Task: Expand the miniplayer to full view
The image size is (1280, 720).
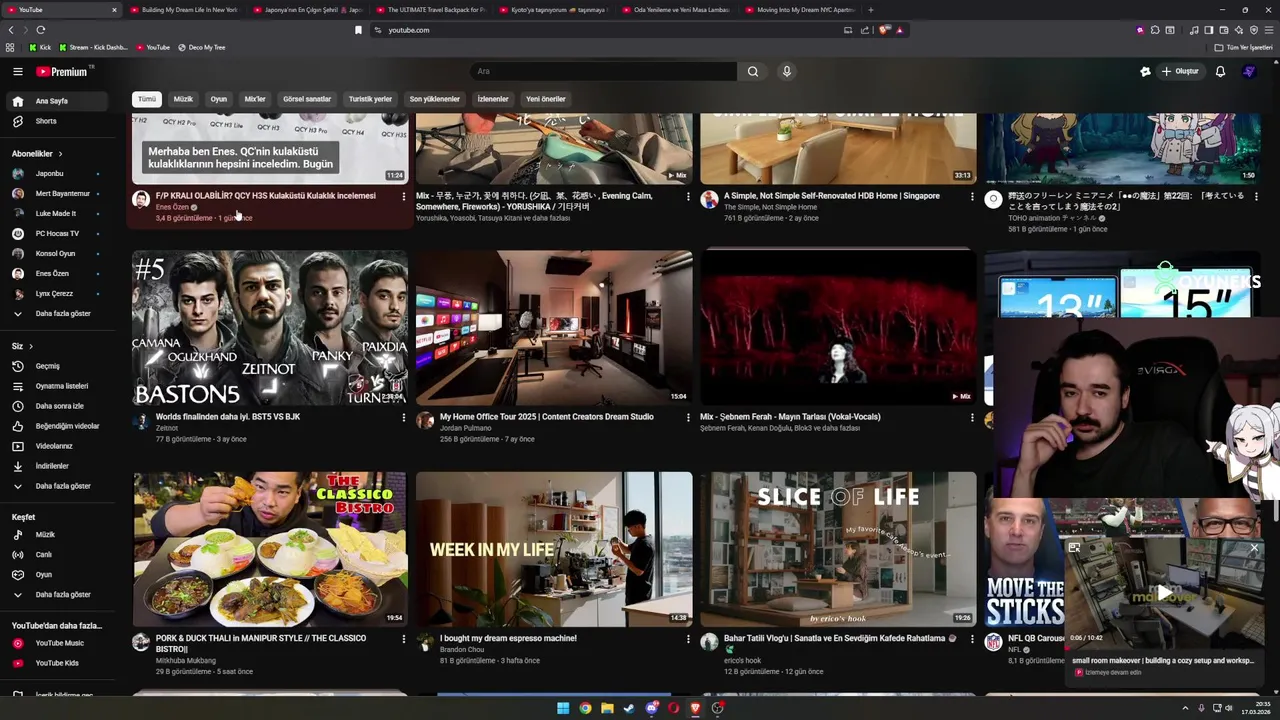Action: tap(1074, 548)
